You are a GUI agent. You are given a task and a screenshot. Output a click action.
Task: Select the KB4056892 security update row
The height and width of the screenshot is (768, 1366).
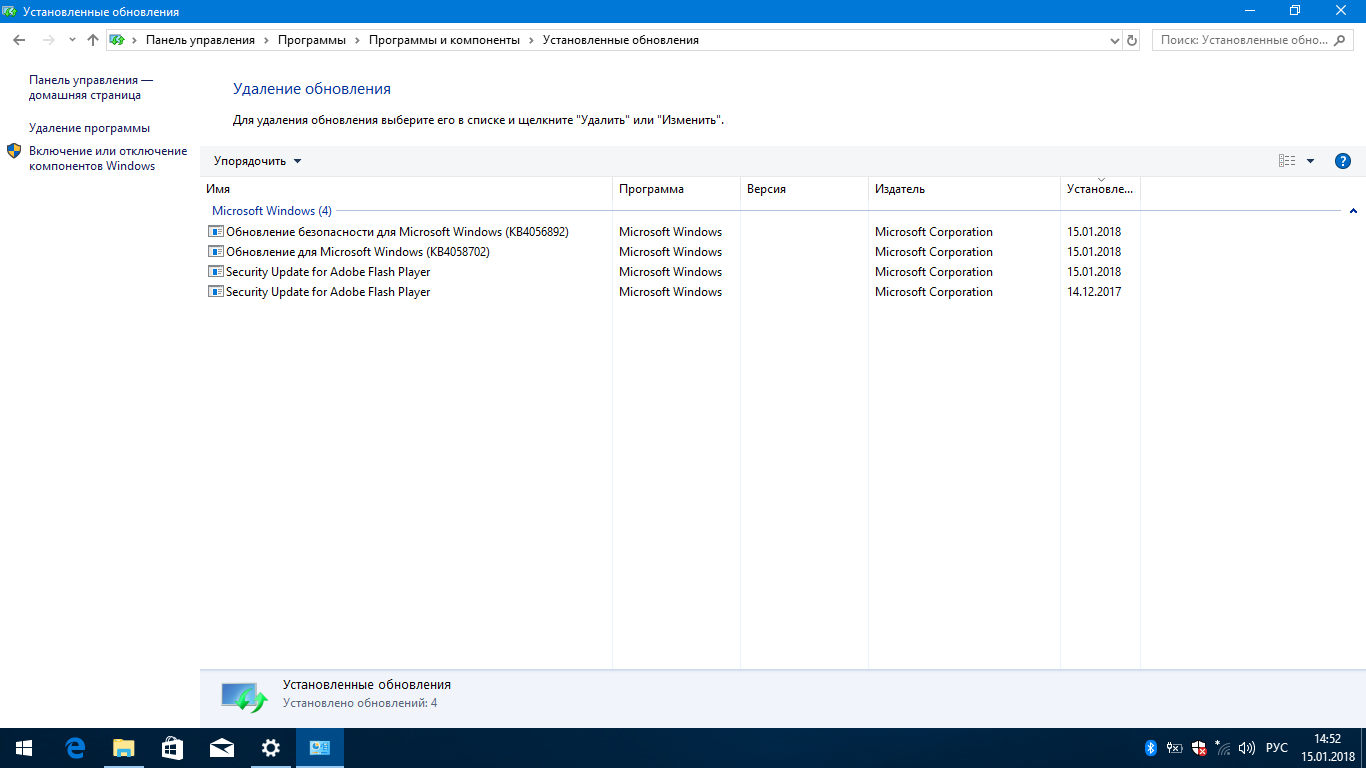coord(670,232)
